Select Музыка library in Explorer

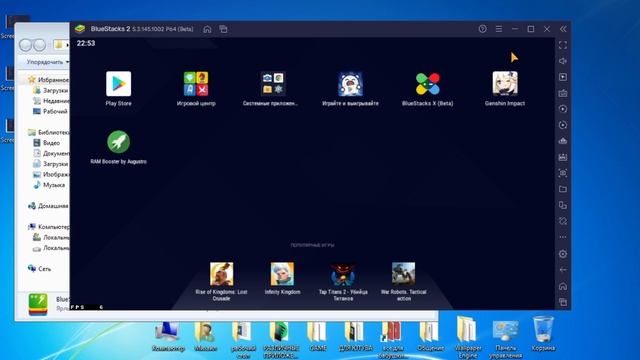pos(49,185)
